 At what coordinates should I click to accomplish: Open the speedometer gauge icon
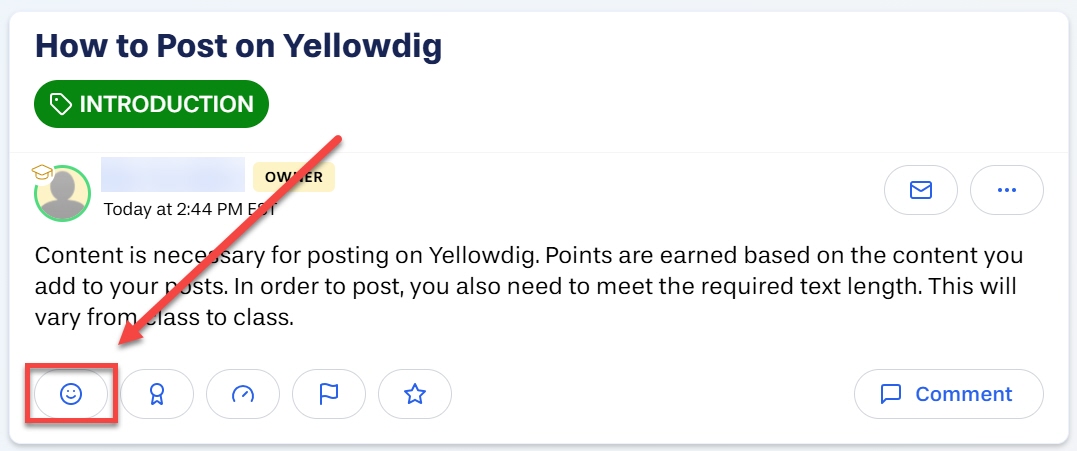click(x=243, y=394)
